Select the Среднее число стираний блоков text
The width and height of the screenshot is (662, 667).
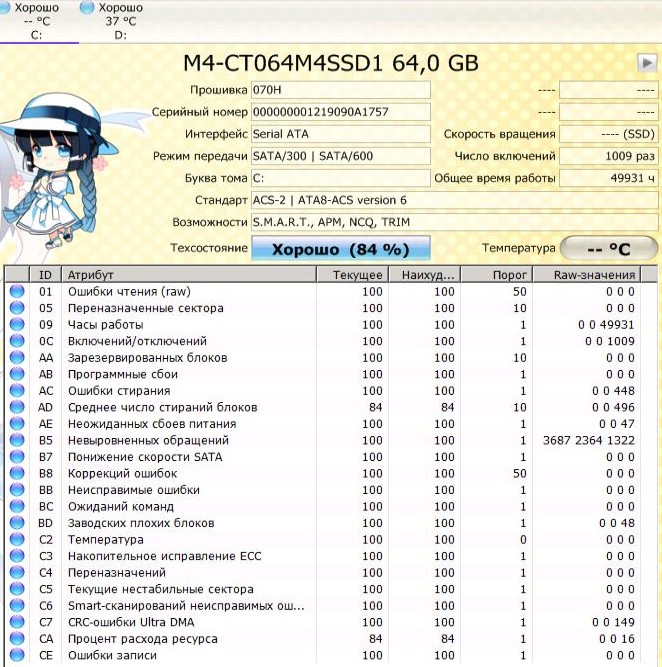pyautogui.click(x=163, y=408)
